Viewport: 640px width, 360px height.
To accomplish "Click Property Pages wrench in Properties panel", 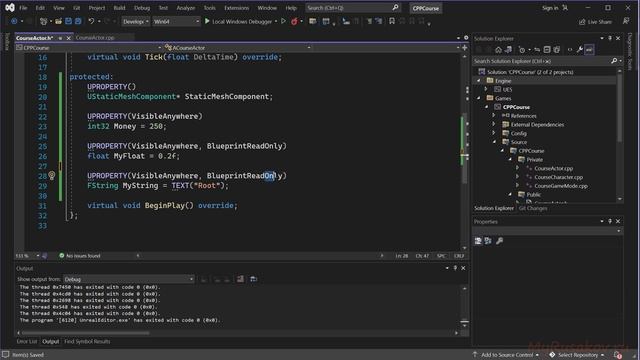I will 499,241.
